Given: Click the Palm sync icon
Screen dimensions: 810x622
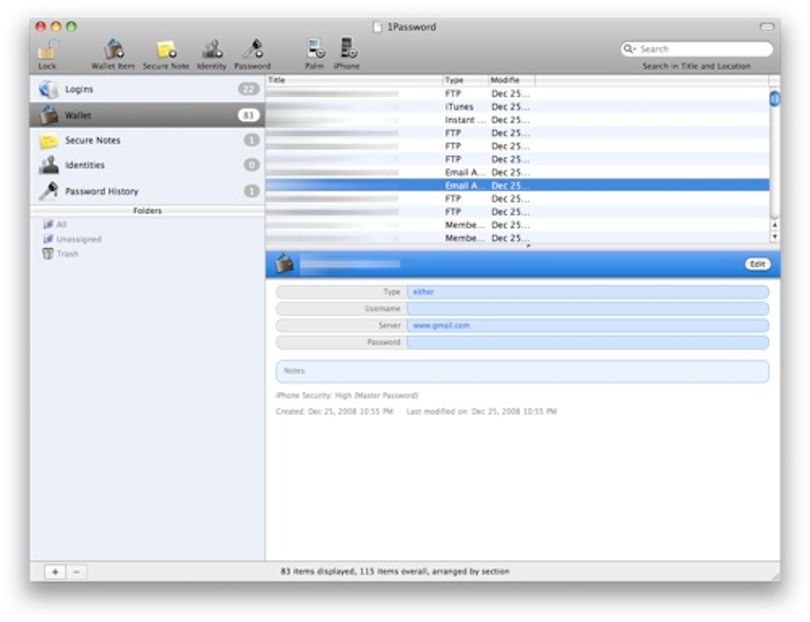Looking at the screenshot, I should (x=315, y=49).
